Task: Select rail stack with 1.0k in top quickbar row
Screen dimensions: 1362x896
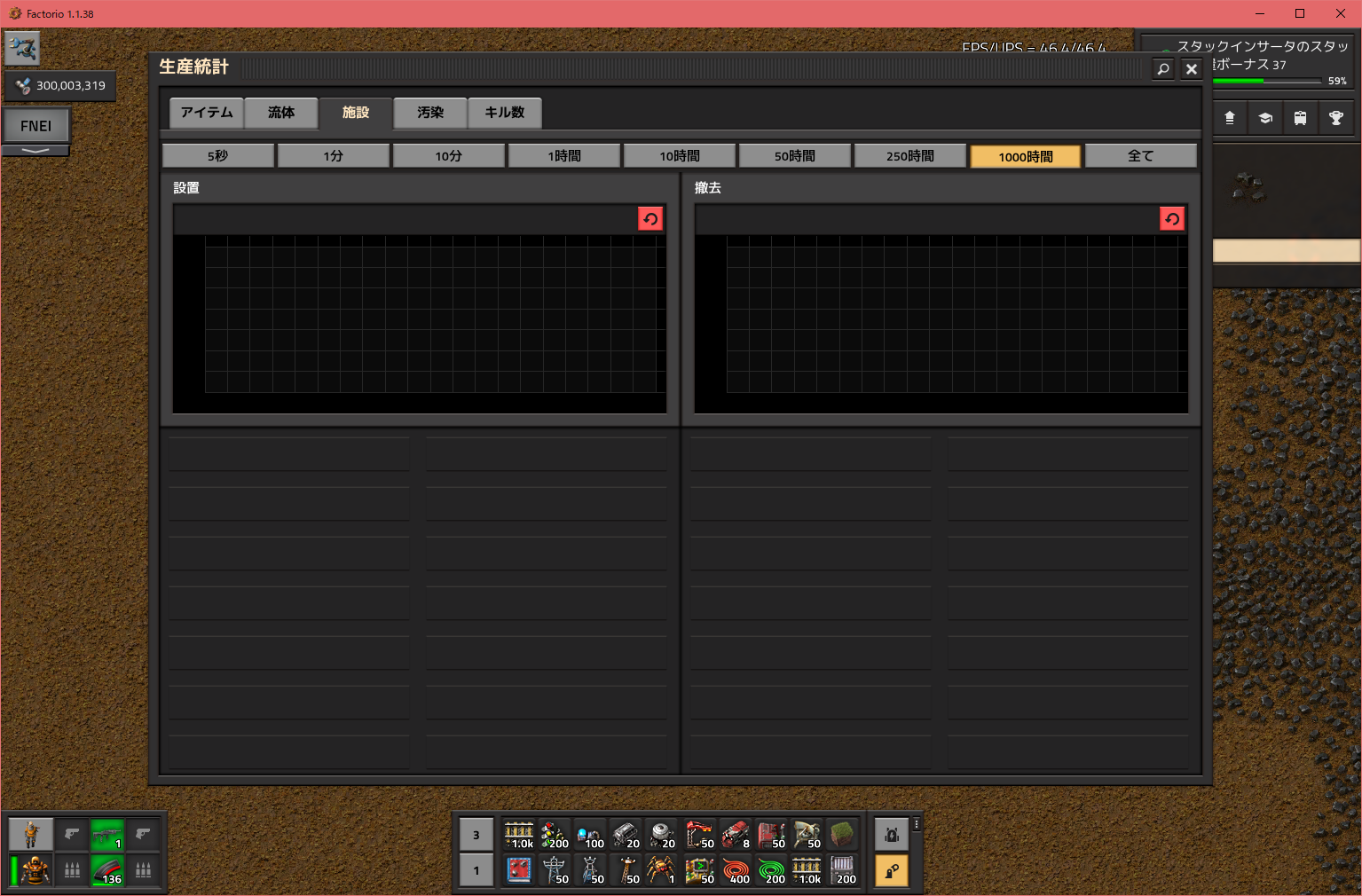Action: pos(519,835)
